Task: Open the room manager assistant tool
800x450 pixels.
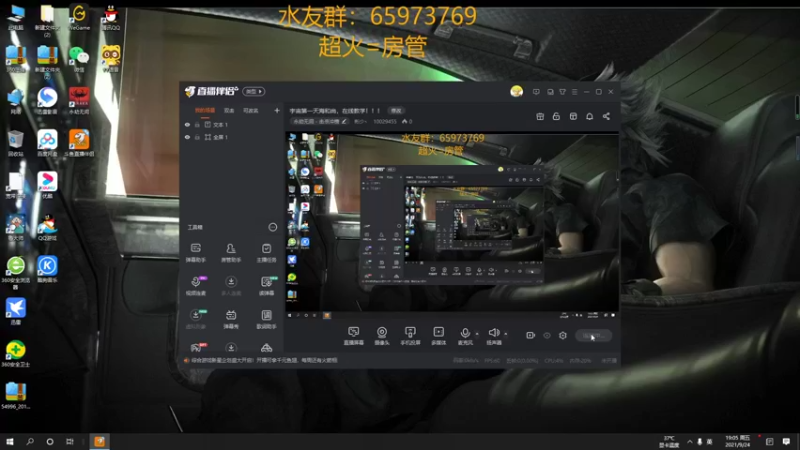Action: (231, 253)
